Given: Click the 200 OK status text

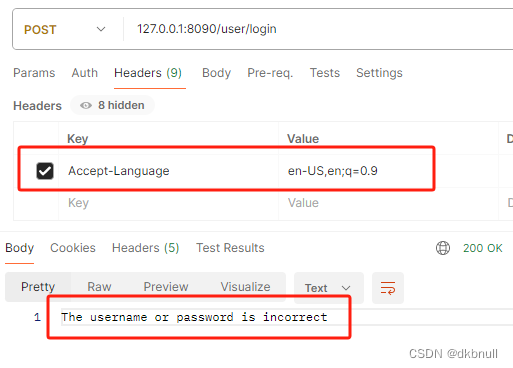Looking at the screenshot, I should [482, 248].
